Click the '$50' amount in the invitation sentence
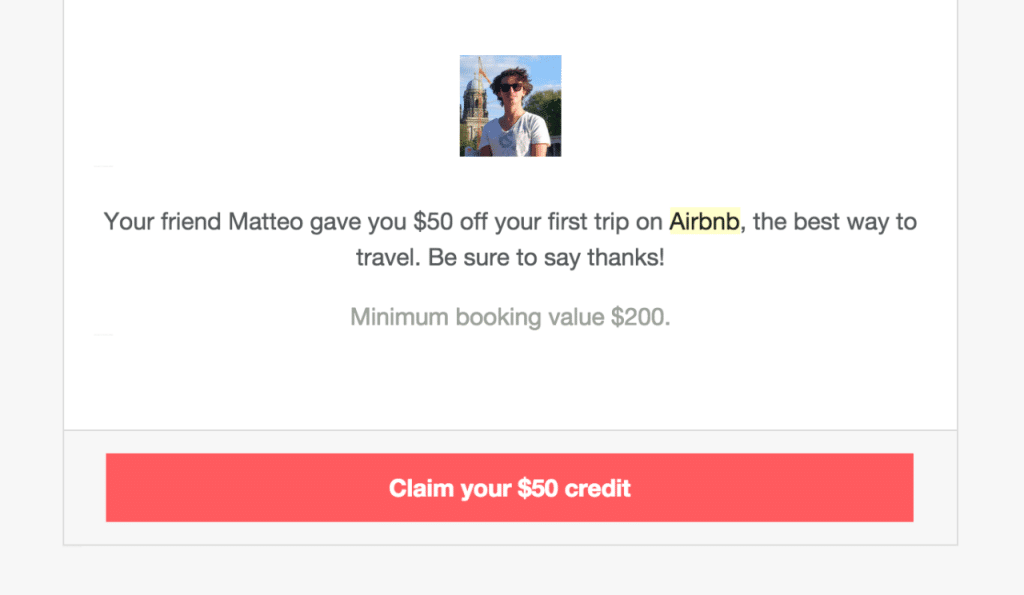The height and width of the screenshot is (595, 1024). pyautogui.click(x=433, y=221)
